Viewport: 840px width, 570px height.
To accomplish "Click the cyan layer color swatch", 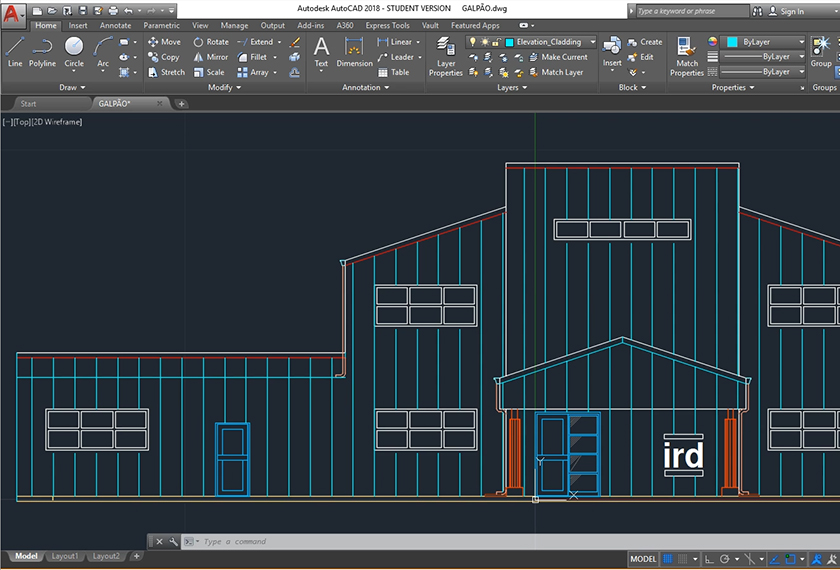I will click(509, 43).
